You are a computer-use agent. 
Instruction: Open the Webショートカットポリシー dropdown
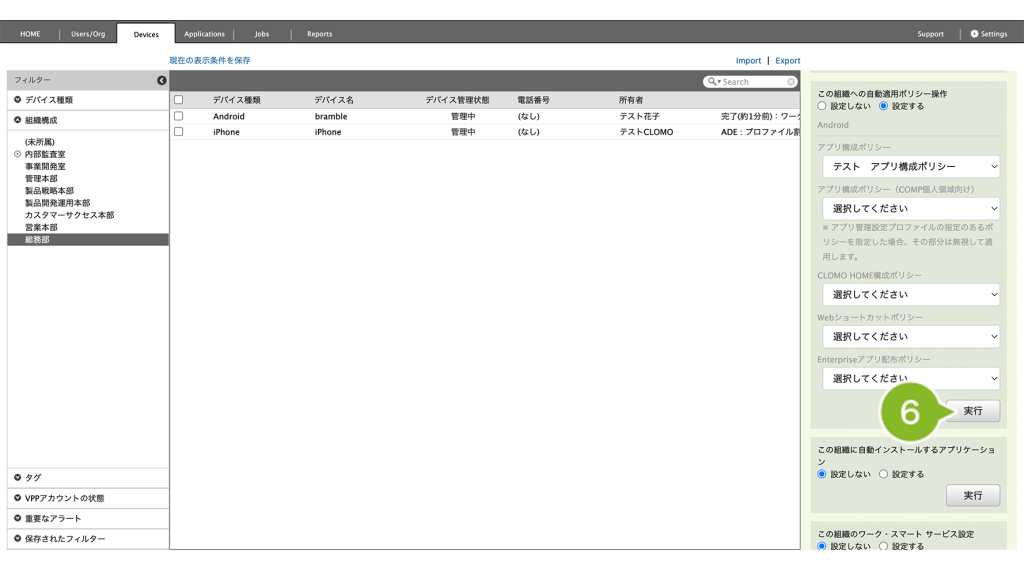coord(910,337)
